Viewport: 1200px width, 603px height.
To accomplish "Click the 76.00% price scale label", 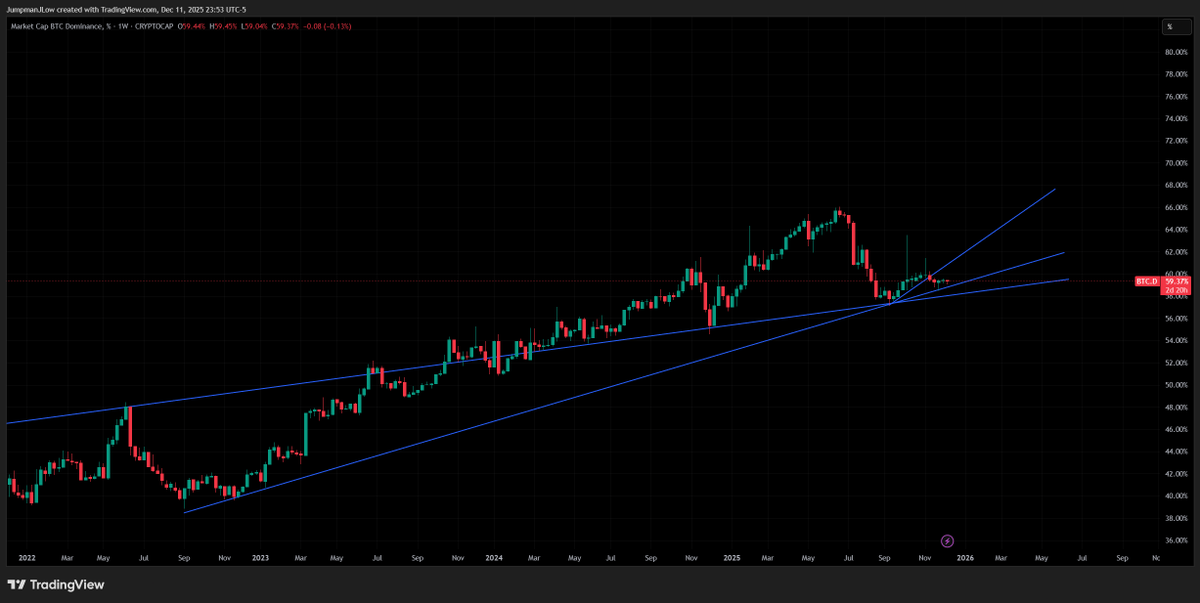I will point(1175,97).
